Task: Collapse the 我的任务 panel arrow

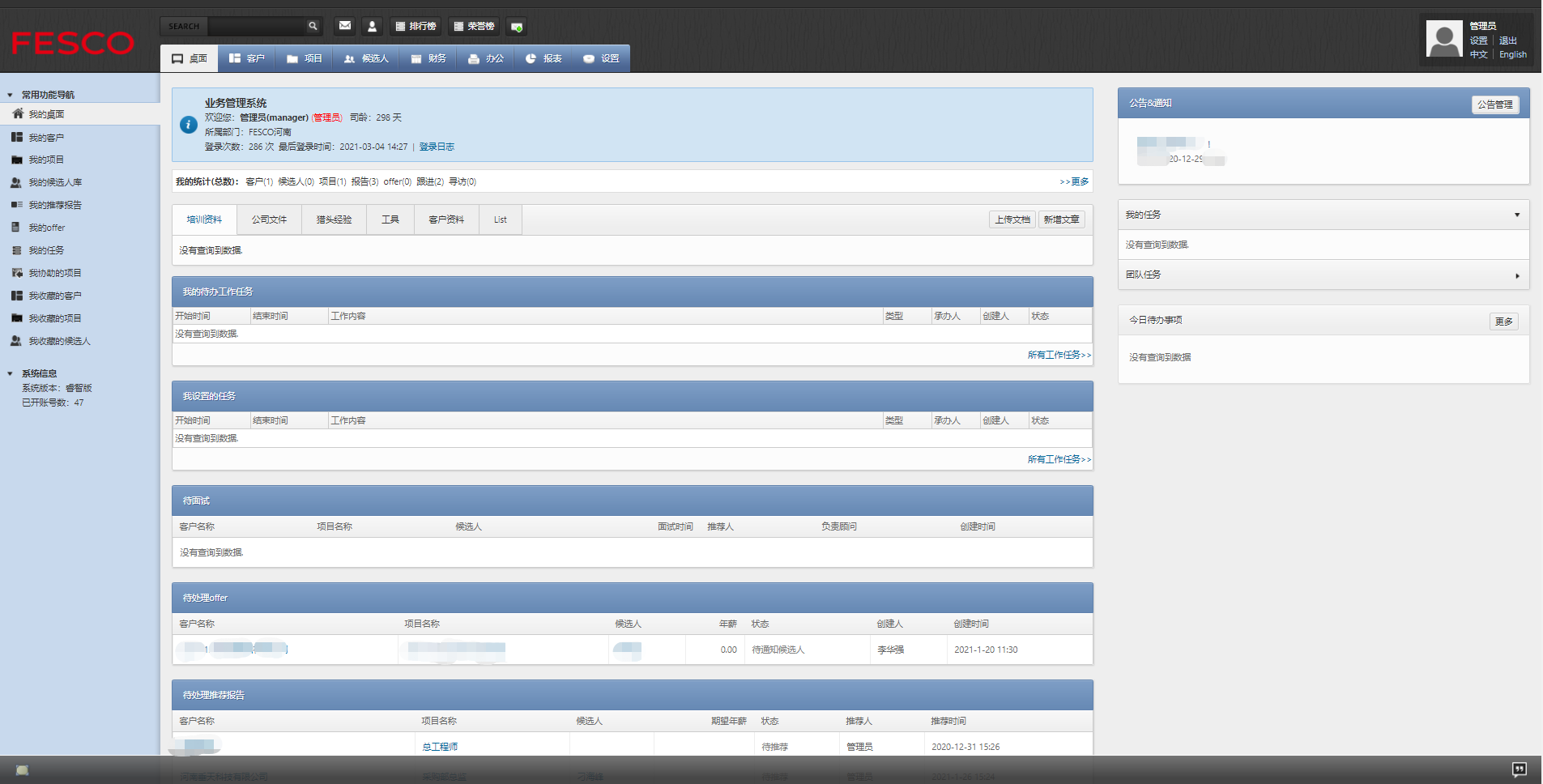Action: (1516, 215)
